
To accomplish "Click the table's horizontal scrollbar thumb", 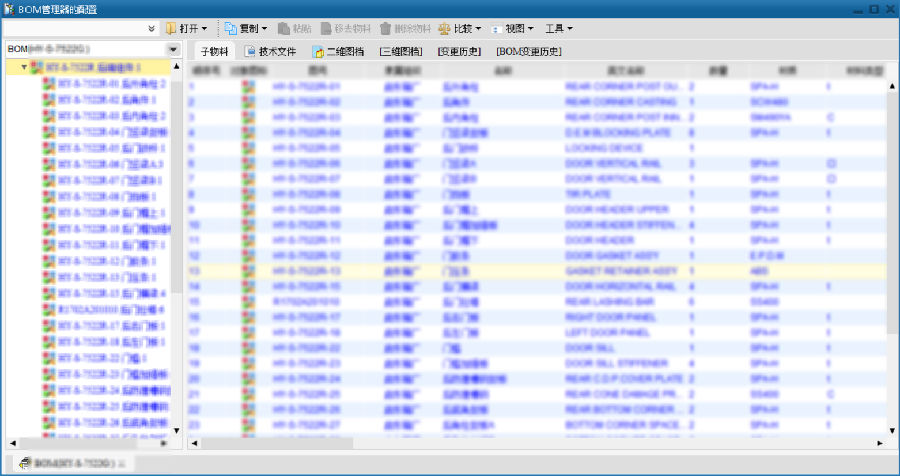I will [277, 443].
